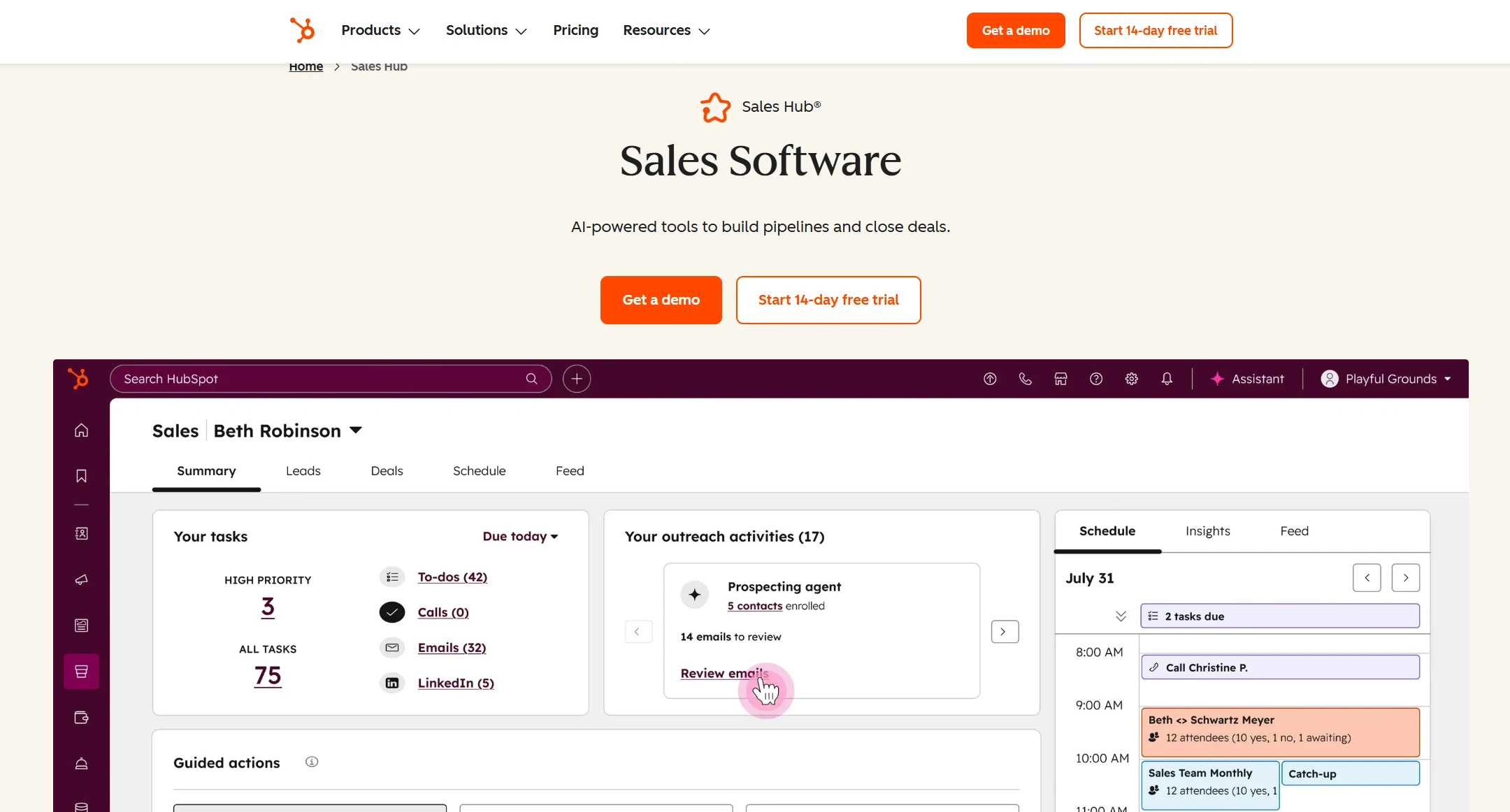
Task: Open the Due today filter dropdown
Action: pos(520,536)
